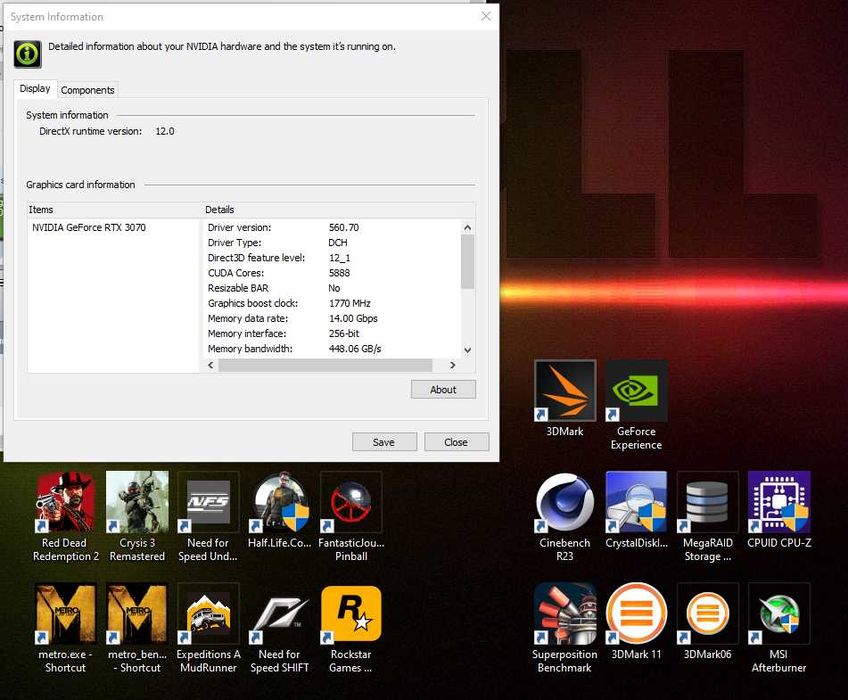Click the horizontal scroll left arrow
The width and height of the screenshot is (848, 700).
tap(211, 365)
